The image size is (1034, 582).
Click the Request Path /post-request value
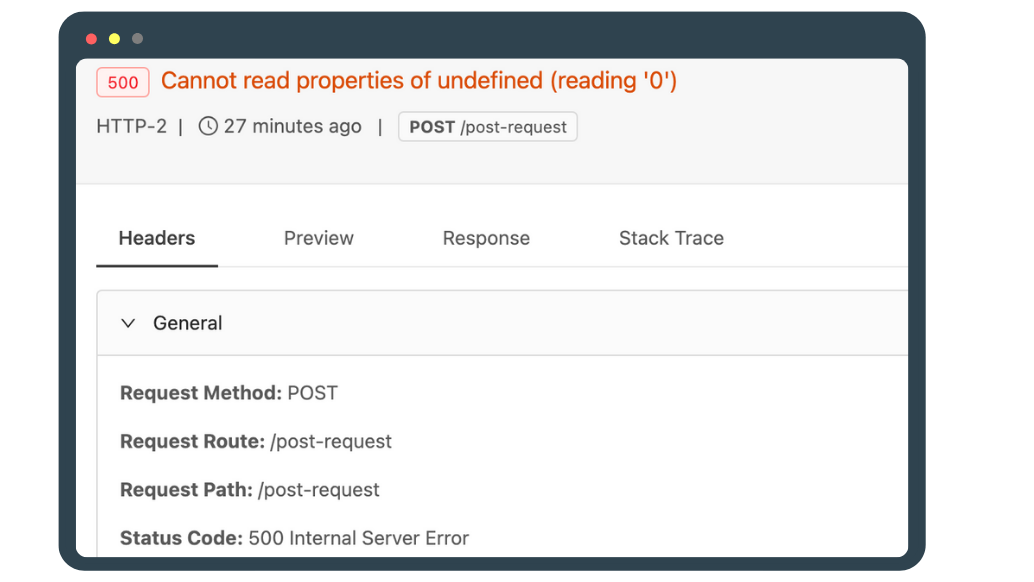pyautogui.click(x=319, y=490)
